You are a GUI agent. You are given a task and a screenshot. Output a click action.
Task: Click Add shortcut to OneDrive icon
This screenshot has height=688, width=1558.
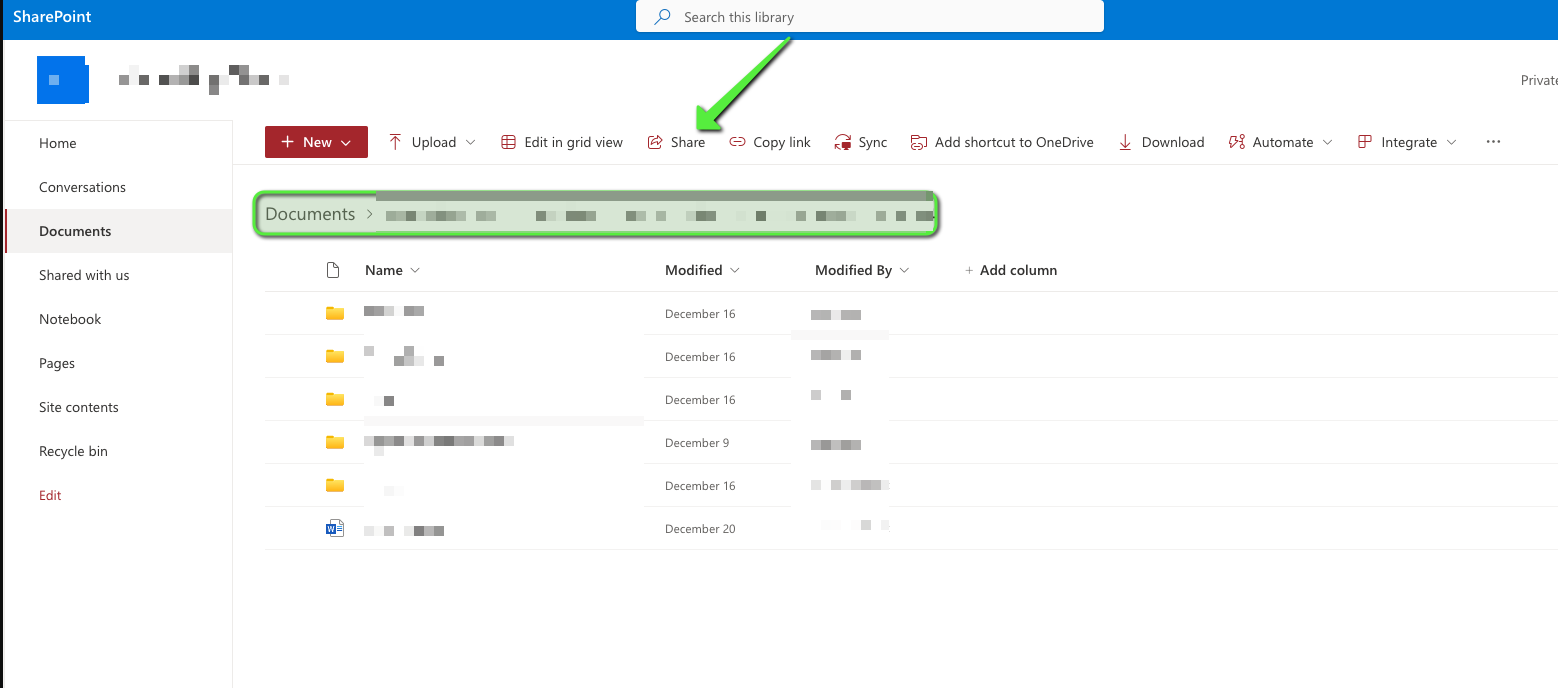point(918,142)
